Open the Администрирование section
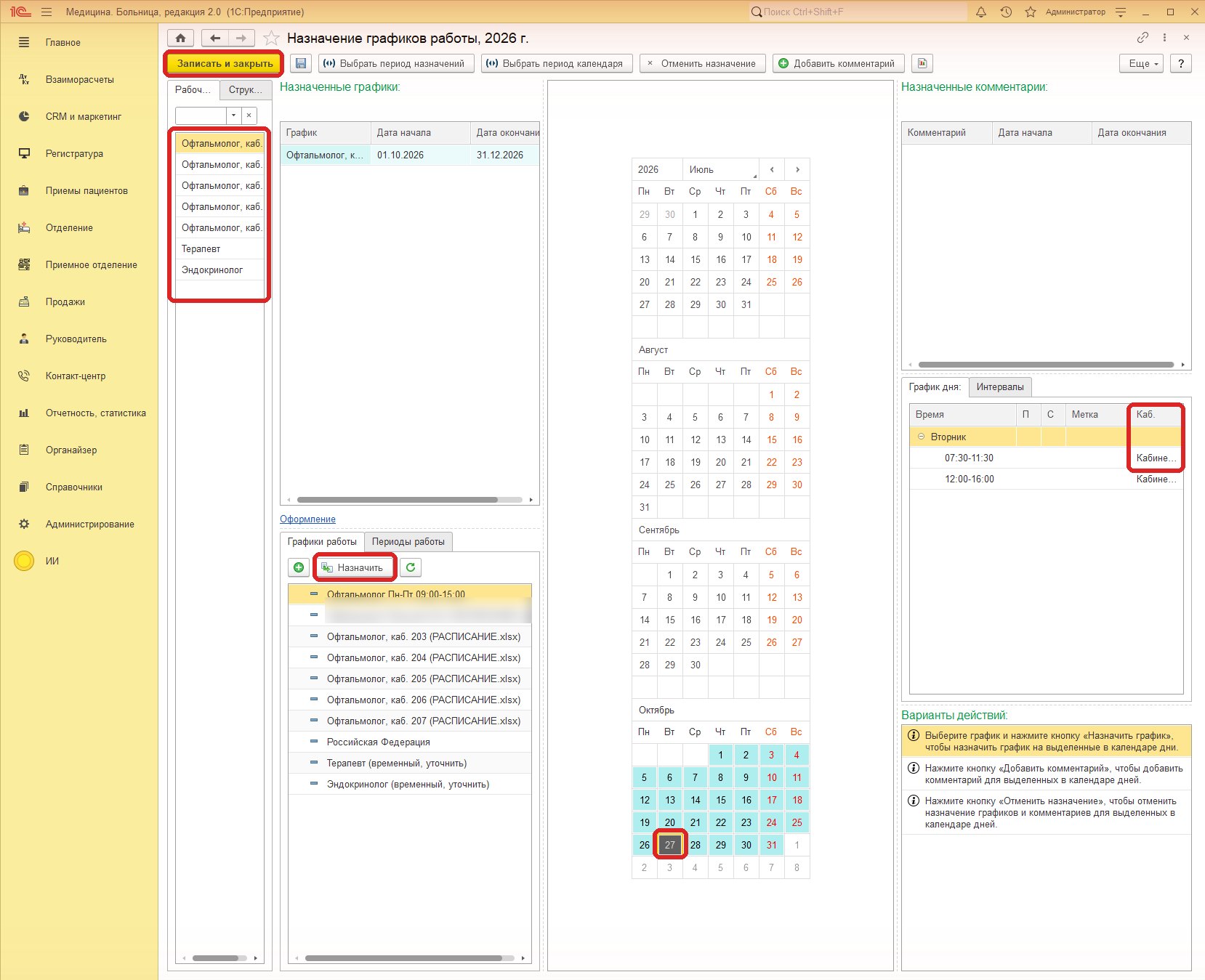1205x980 pixels. (x=90, y=524)
